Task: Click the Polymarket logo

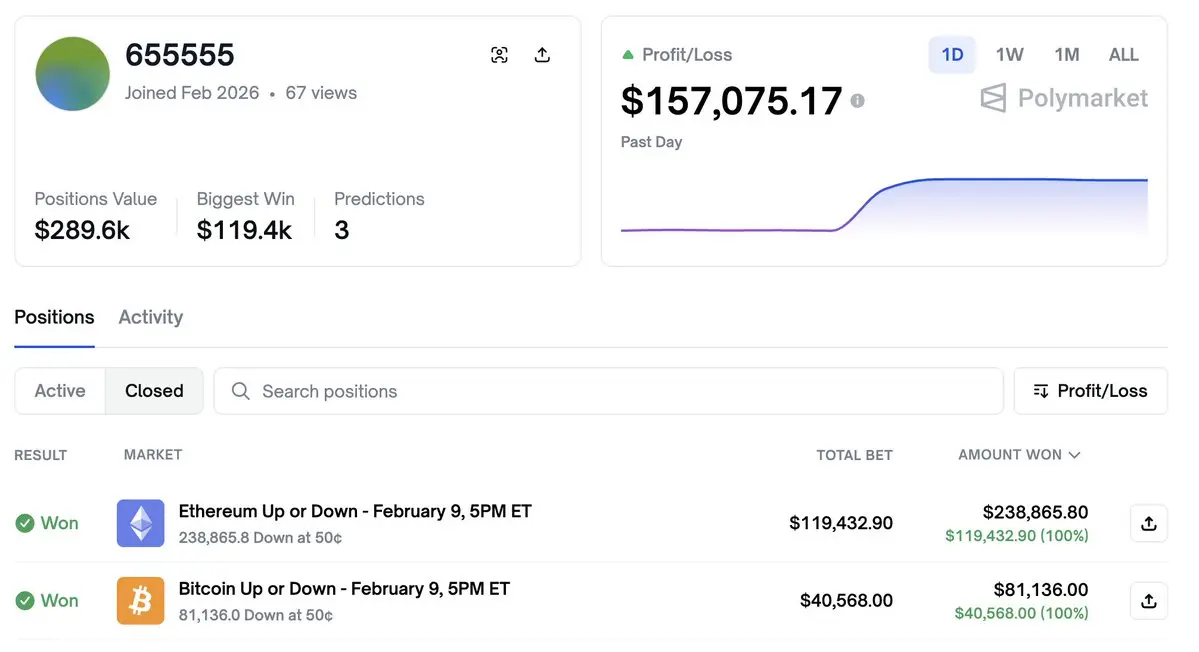Action: [1064, 98]
